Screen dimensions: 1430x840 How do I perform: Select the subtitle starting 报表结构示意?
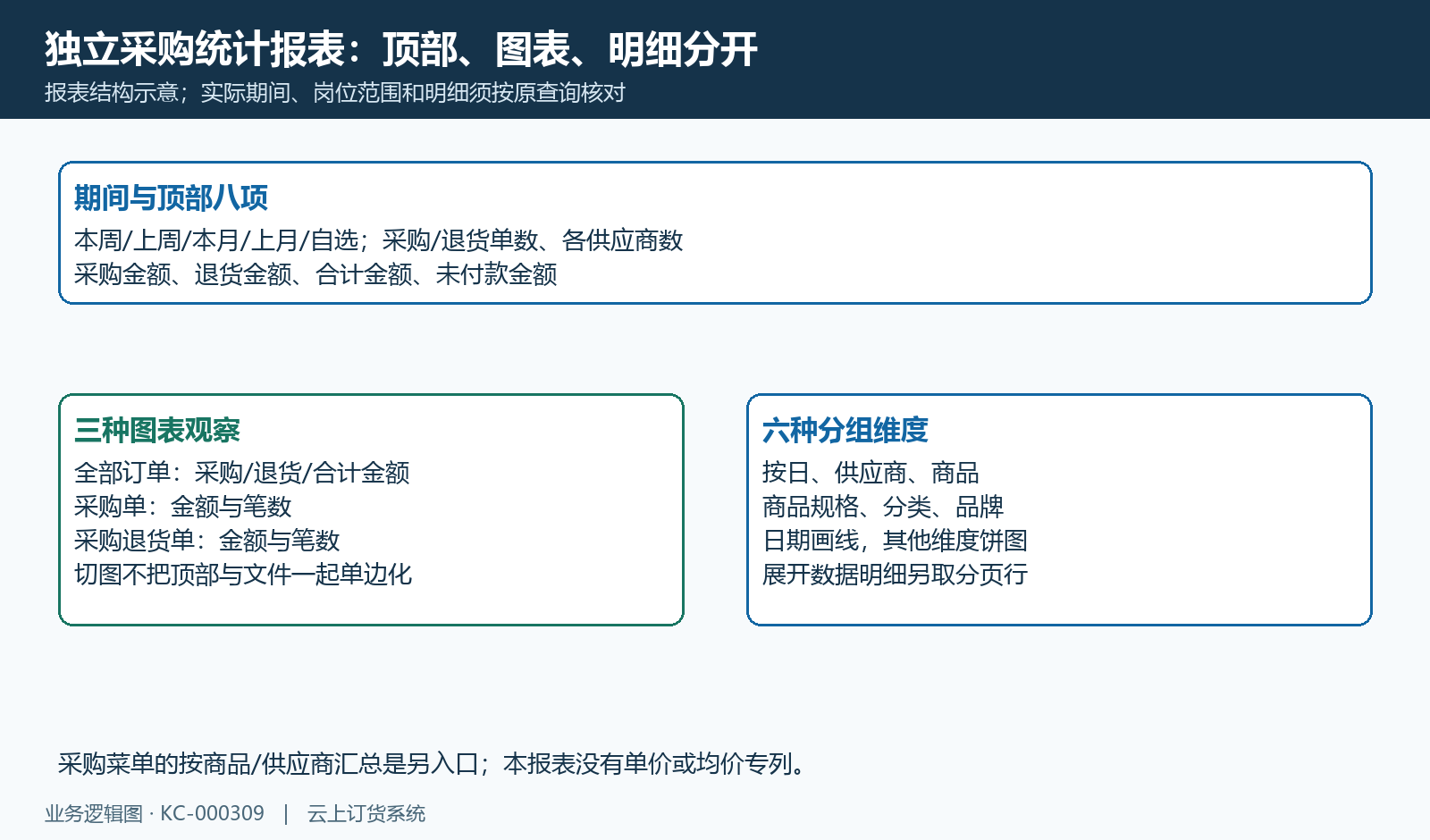335,93
